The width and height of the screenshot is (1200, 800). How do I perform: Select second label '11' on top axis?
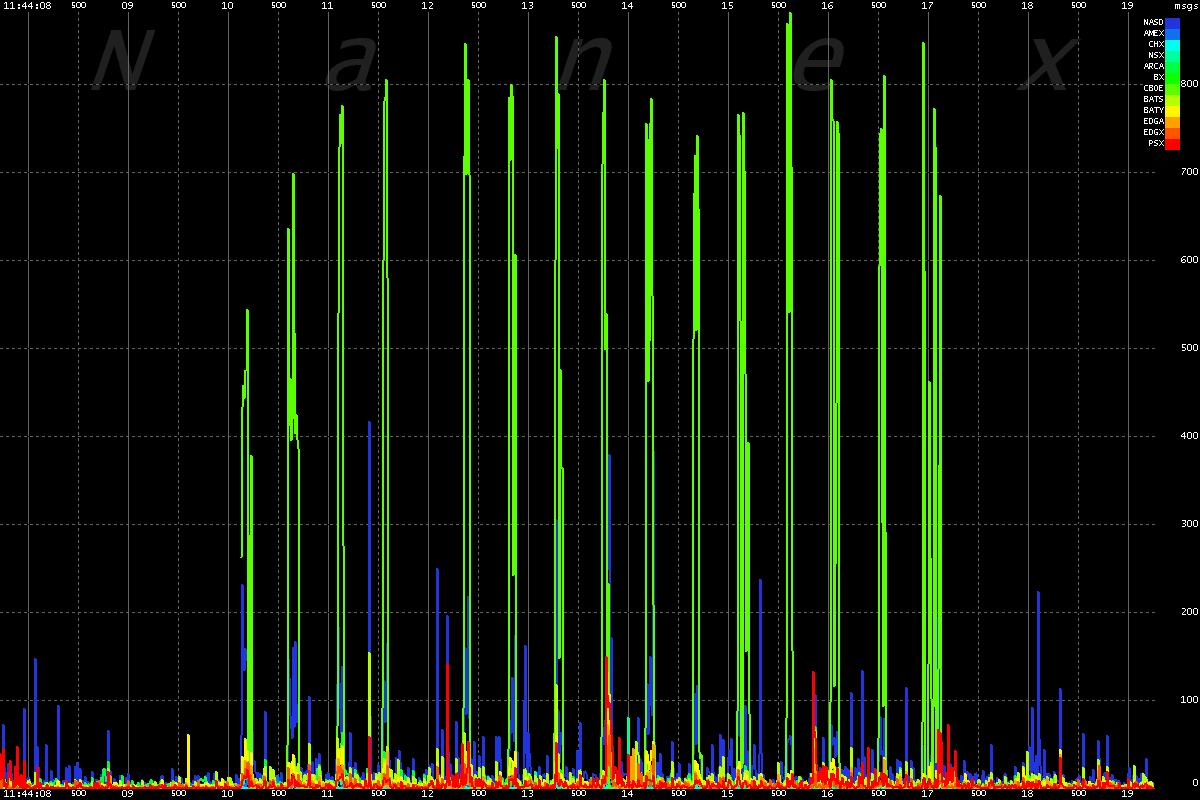click(327, 5)
